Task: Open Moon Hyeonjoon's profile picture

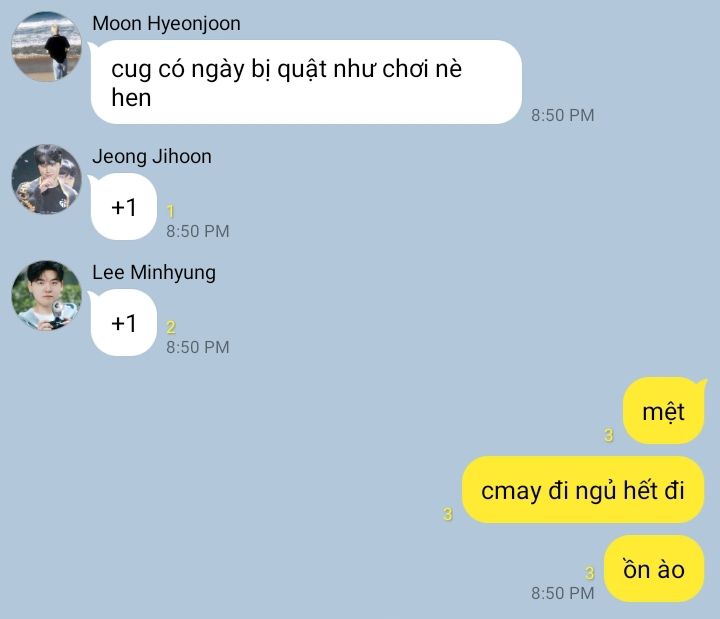Action: (46, 47)
